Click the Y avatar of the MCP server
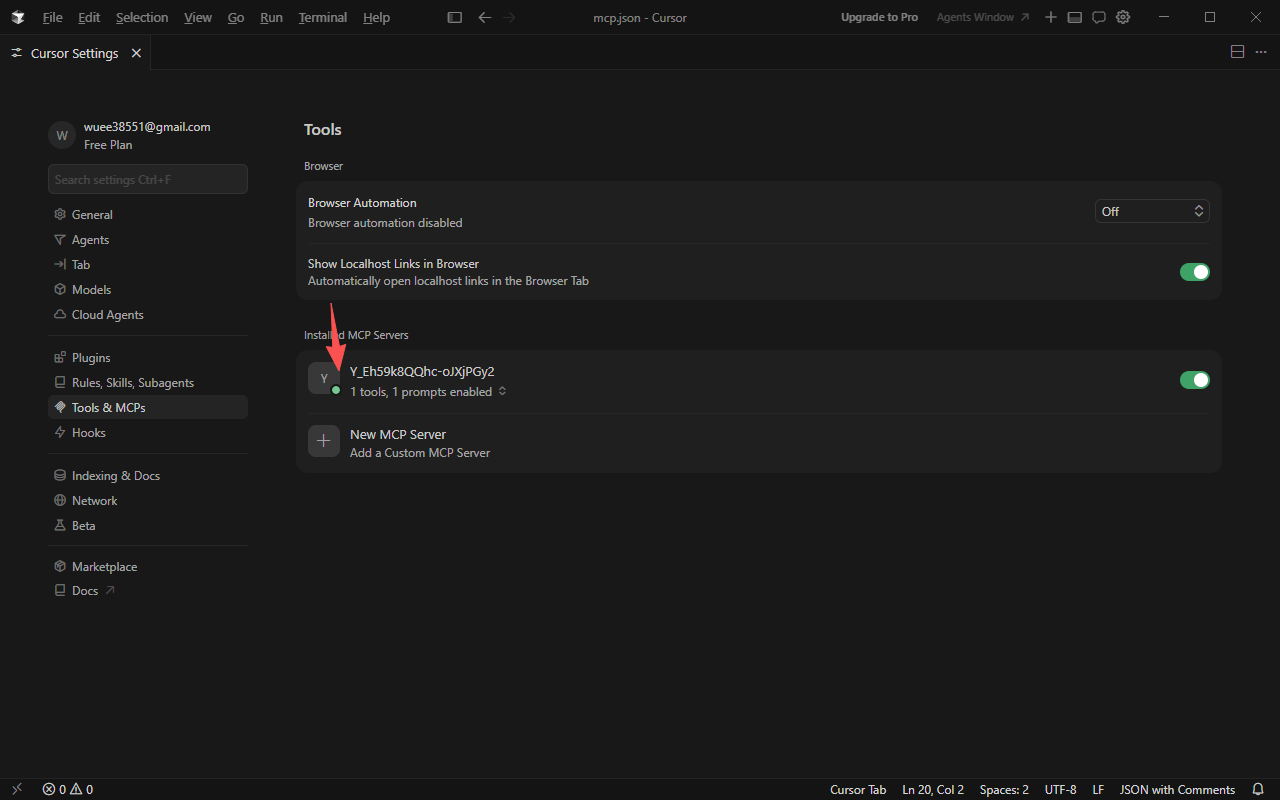Viewport: 1280px width, 800px height. tap(324, 378)
